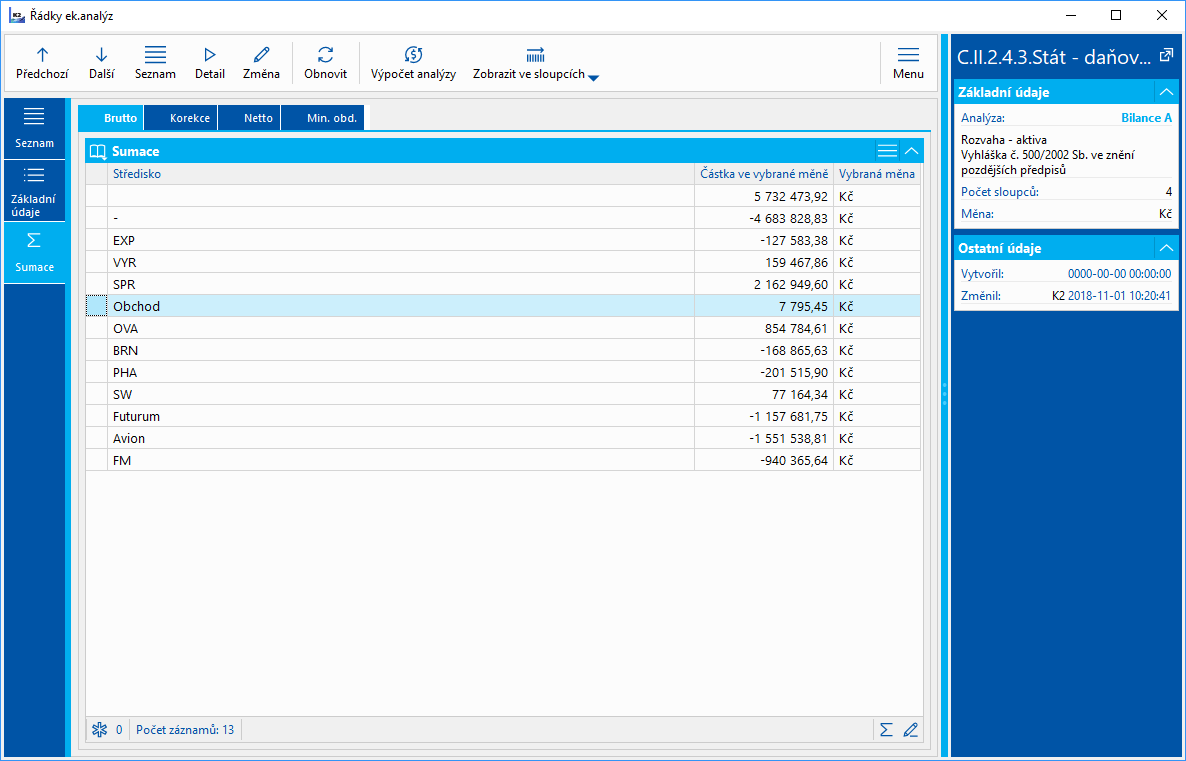Minimize the Řádky ek.analýz window

1070,15
